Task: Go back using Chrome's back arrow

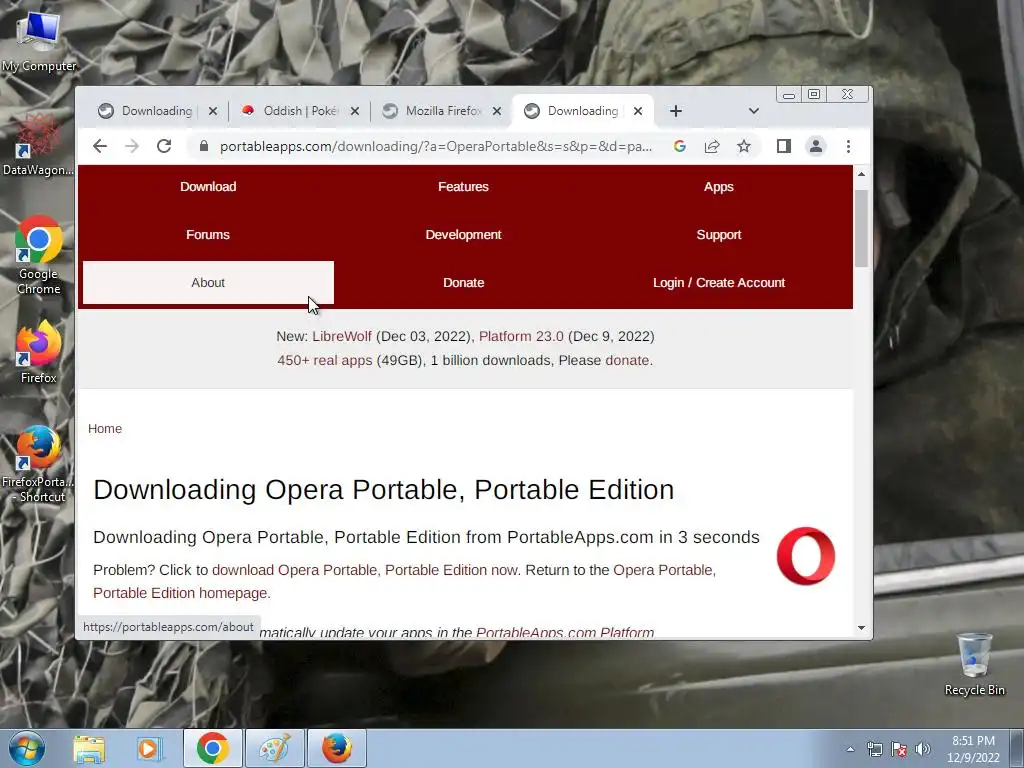Action: coord(100,146)
